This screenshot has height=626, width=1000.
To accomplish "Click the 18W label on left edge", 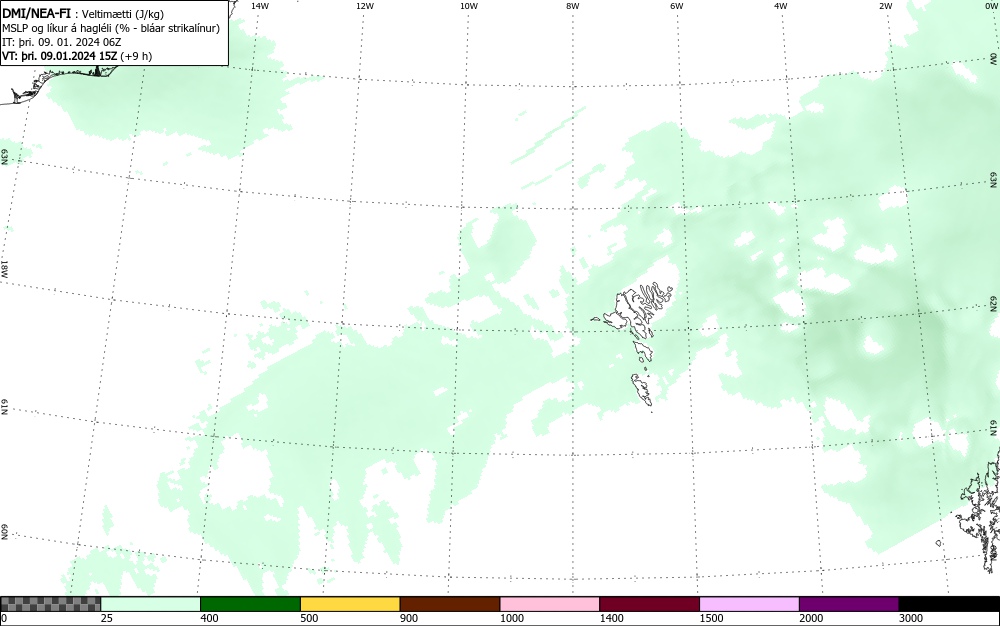I will point(4,268).
